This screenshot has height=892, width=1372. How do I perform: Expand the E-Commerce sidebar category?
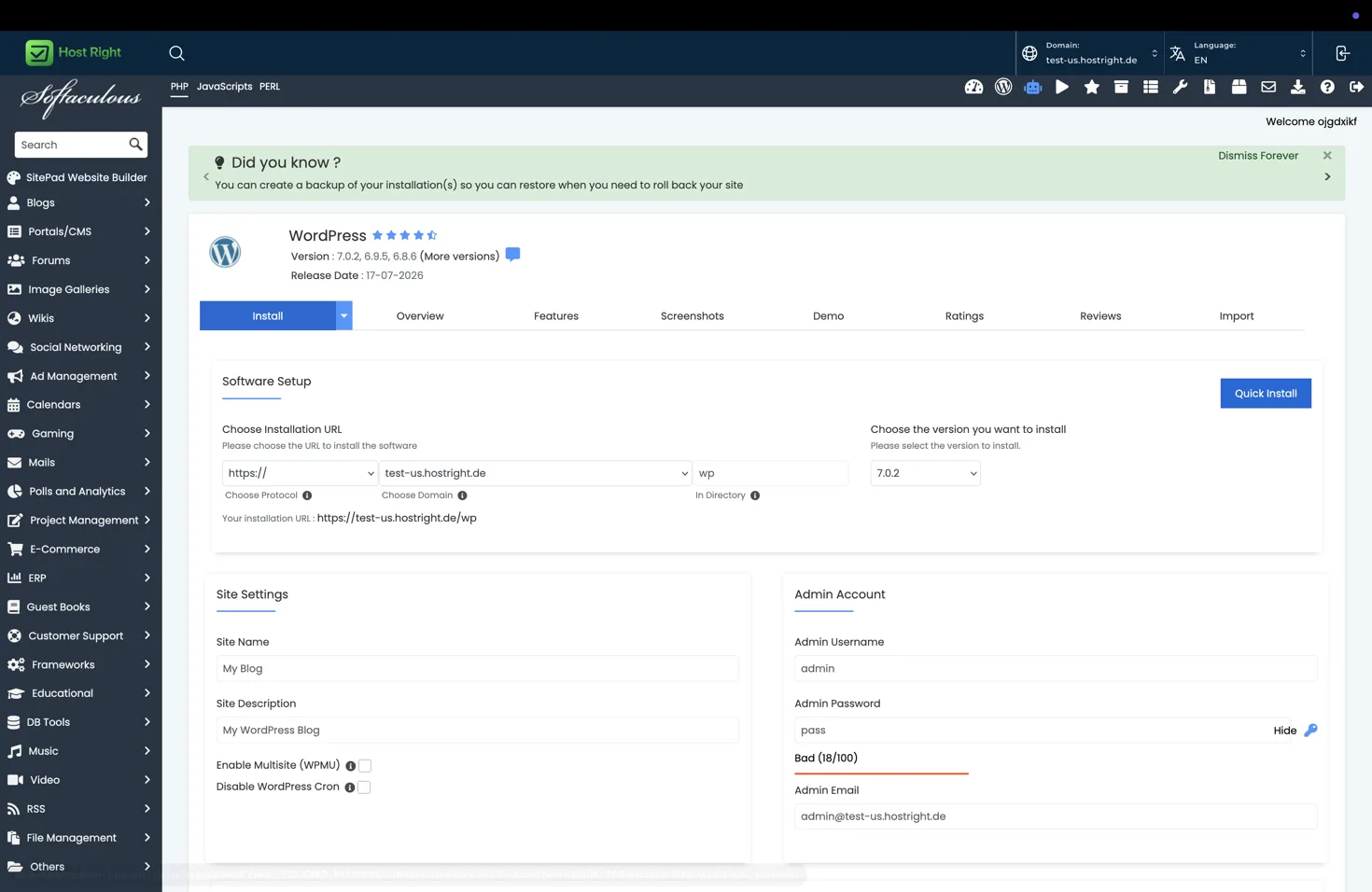click(79, 549)
